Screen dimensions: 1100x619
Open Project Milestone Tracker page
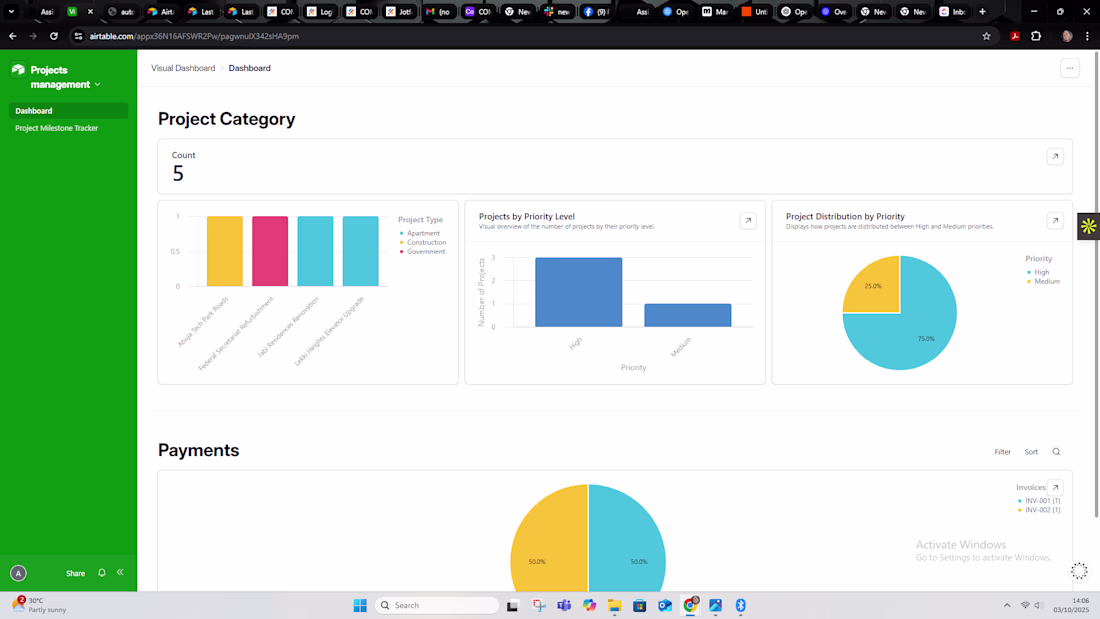click(57, 128)
